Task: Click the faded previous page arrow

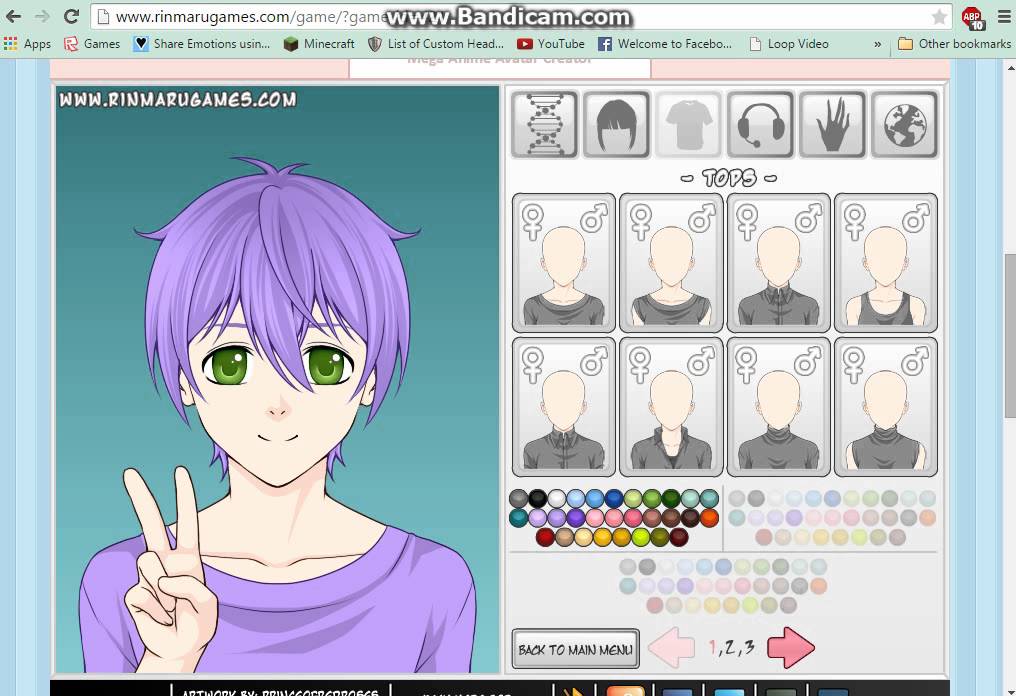Action: point(671,647)
